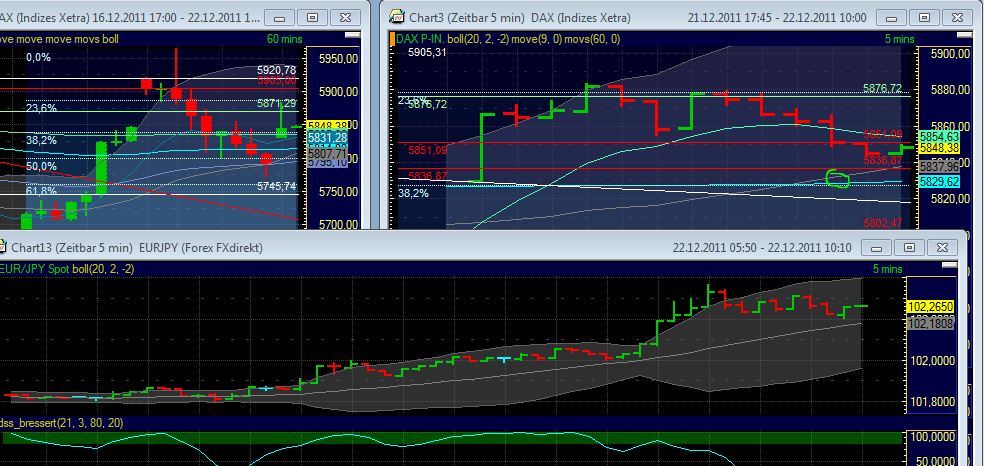Viewport: 984px width, 466px height.
Task: Maximize the Chart3 DAX window
Action: [x=924, y=18]
